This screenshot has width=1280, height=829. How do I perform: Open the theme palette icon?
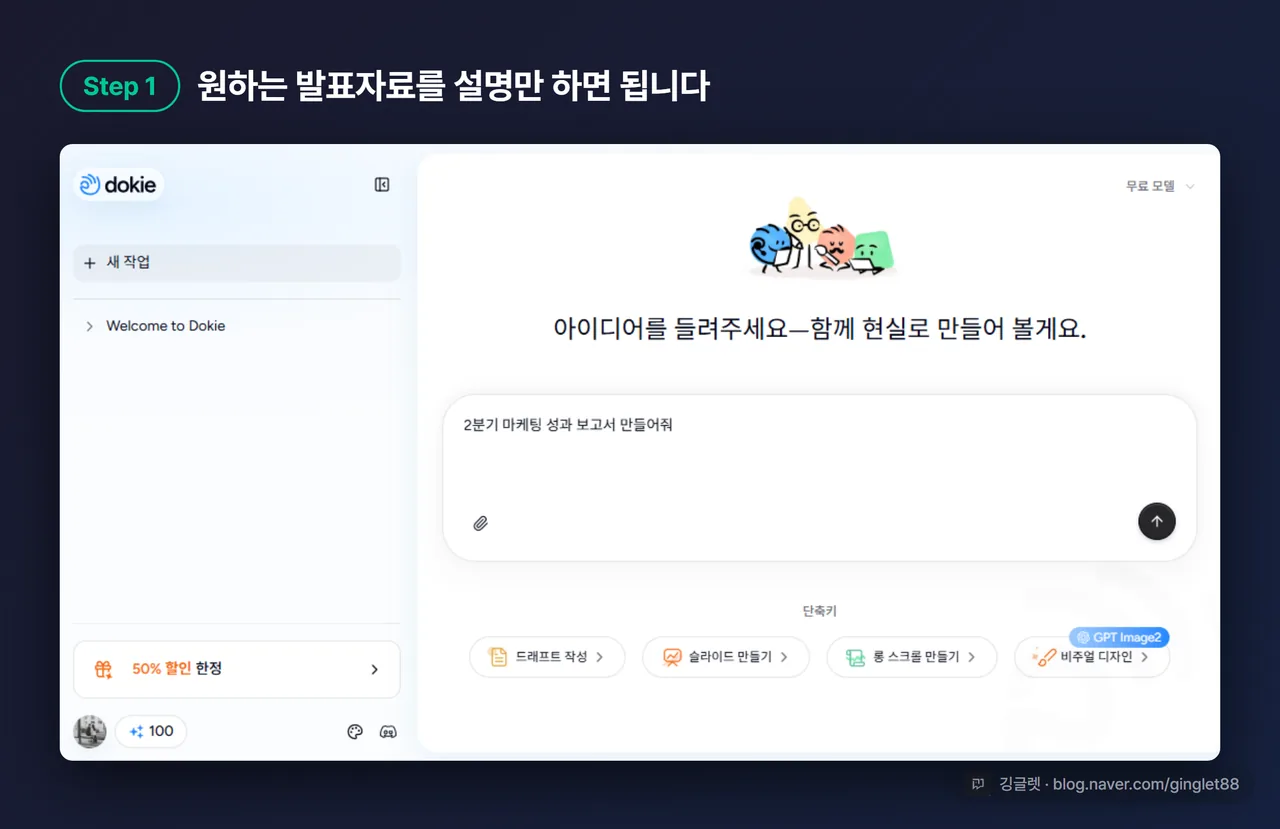[355, 732]
